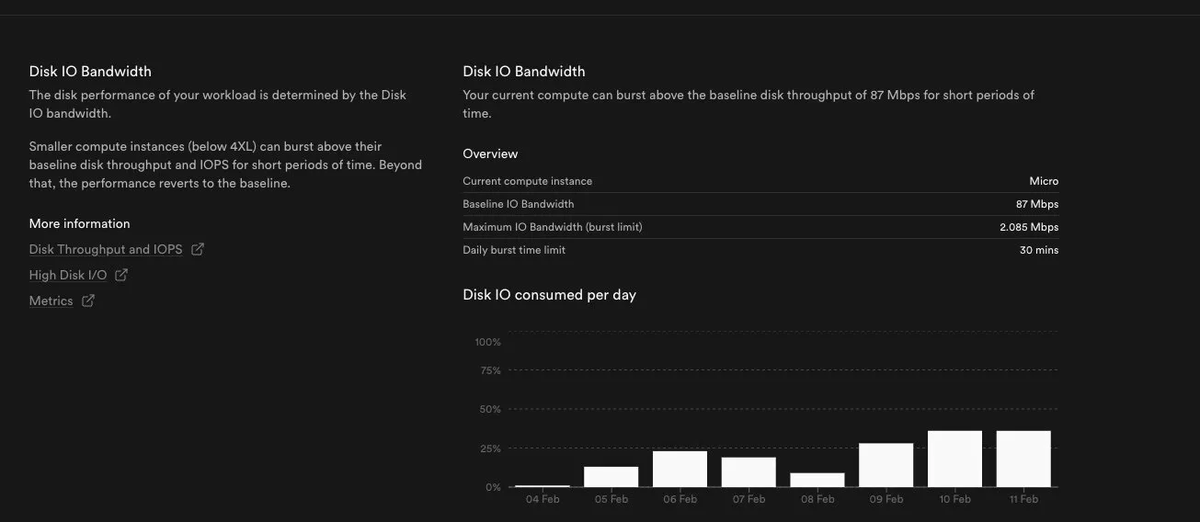The height and width of the screenshot is (522, 1200).
Task: Open the High Disk I/O link
Action: click(x=68, y=275)
